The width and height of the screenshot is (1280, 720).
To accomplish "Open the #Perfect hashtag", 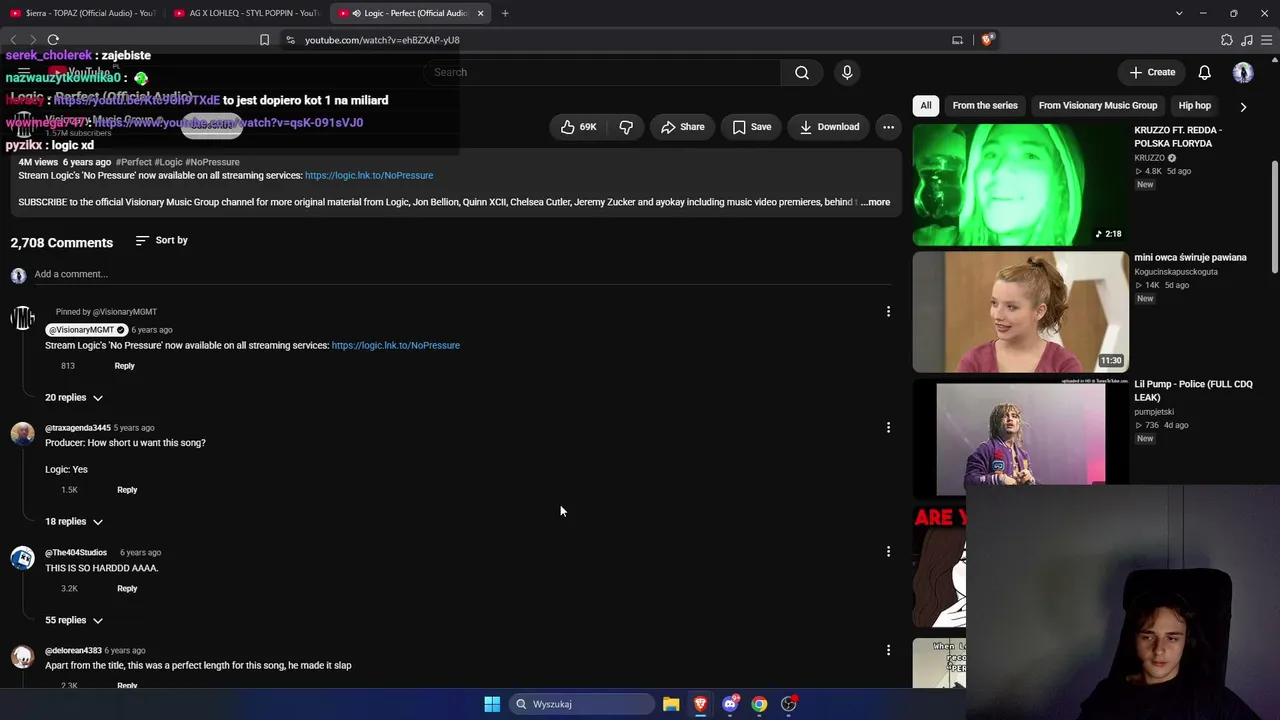I will 133,162.
